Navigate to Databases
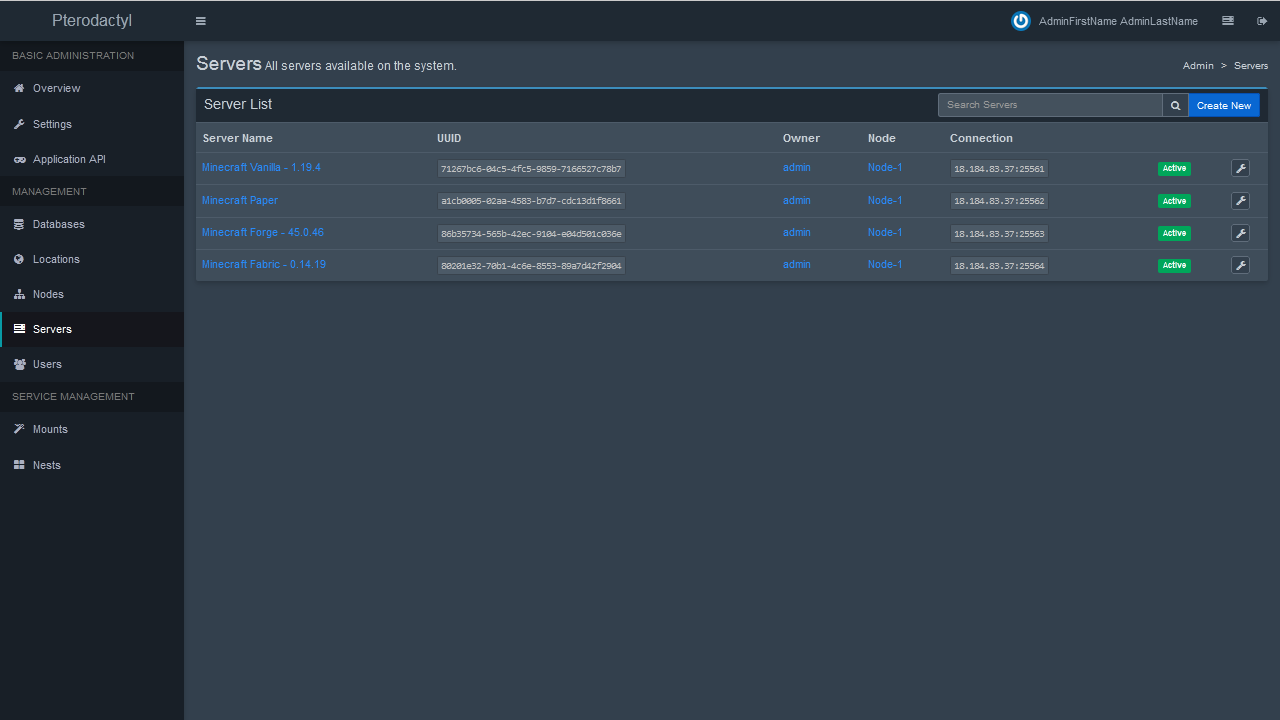This screenshot has width=1280, height=720. pos(92,224)
